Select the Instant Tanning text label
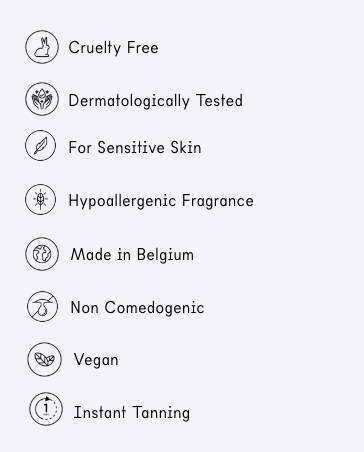The image size is (364, 452). pyautogui.click(x=132, y=413)
